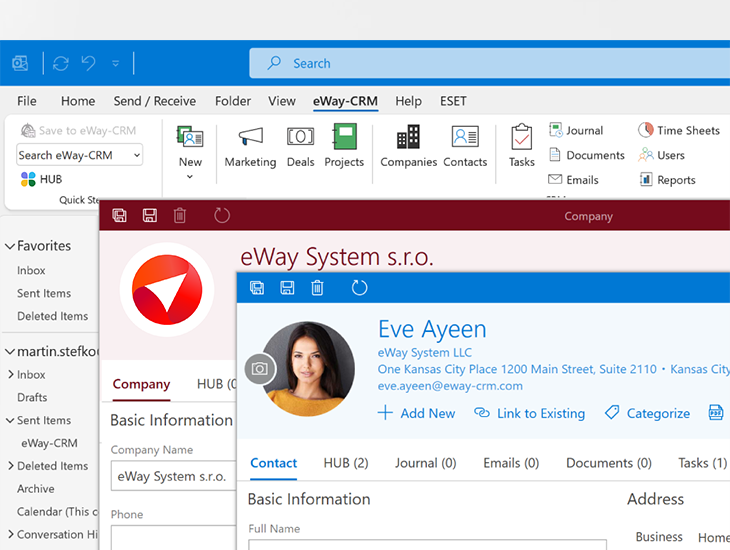Open the HUB from the ribbon
This screenshot has width=730, height=550.
pyautogui.click(x=41, y=179)
